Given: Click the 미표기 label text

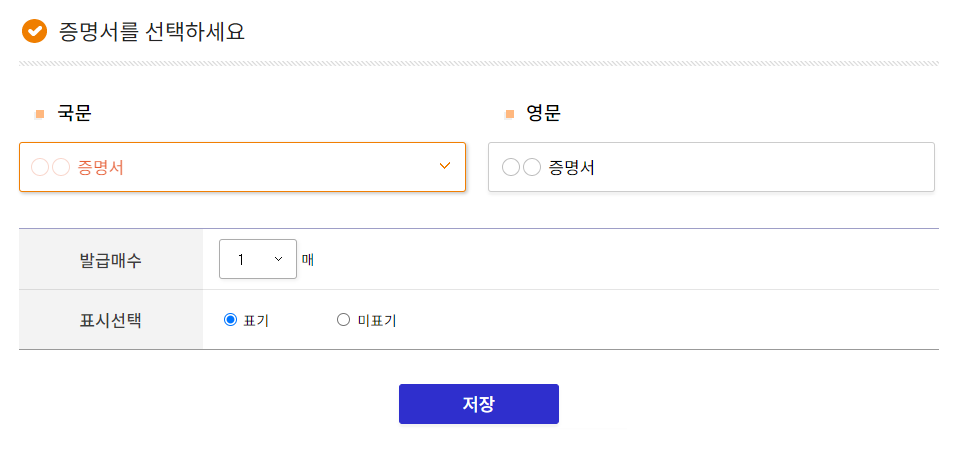Looking at the screenshot, I should (x=377, y=320).
